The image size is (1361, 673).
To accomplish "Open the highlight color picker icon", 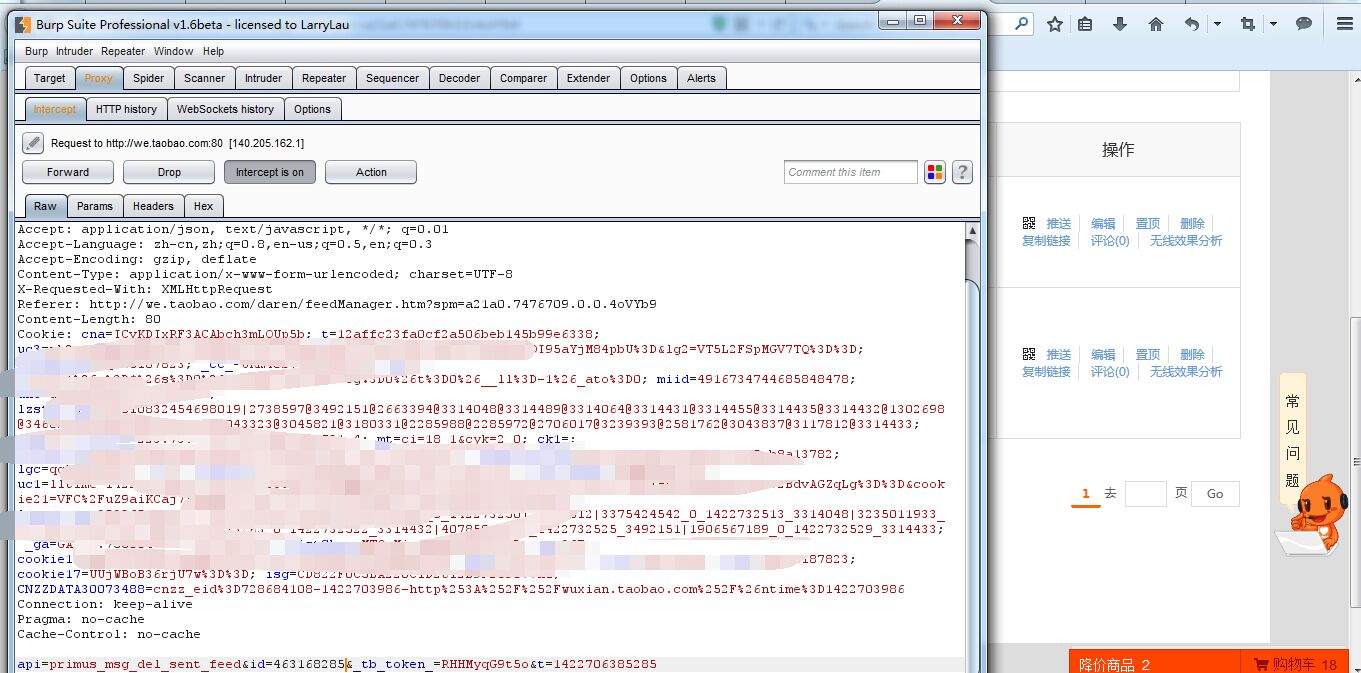I will tap(935, 172).
